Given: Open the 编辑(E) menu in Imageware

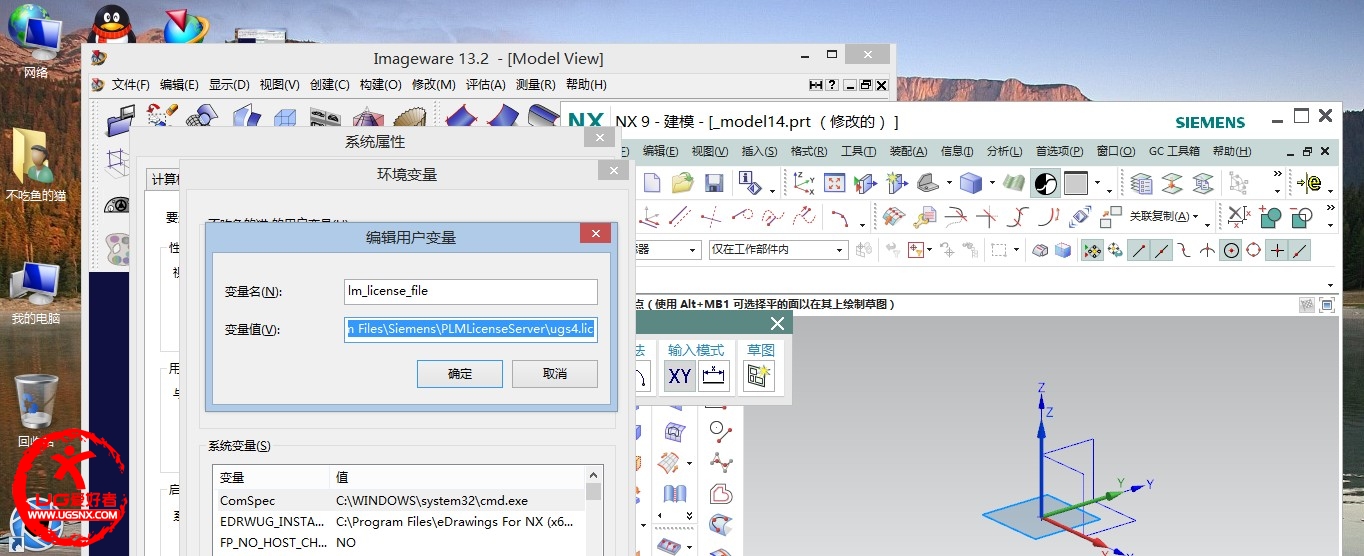Looking at the screenshot, I should click(179, 85).
